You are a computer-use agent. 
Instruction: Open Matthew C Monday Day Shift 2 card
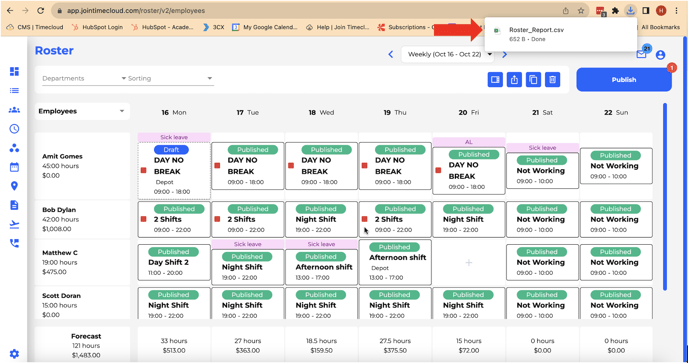pos(174,262)
